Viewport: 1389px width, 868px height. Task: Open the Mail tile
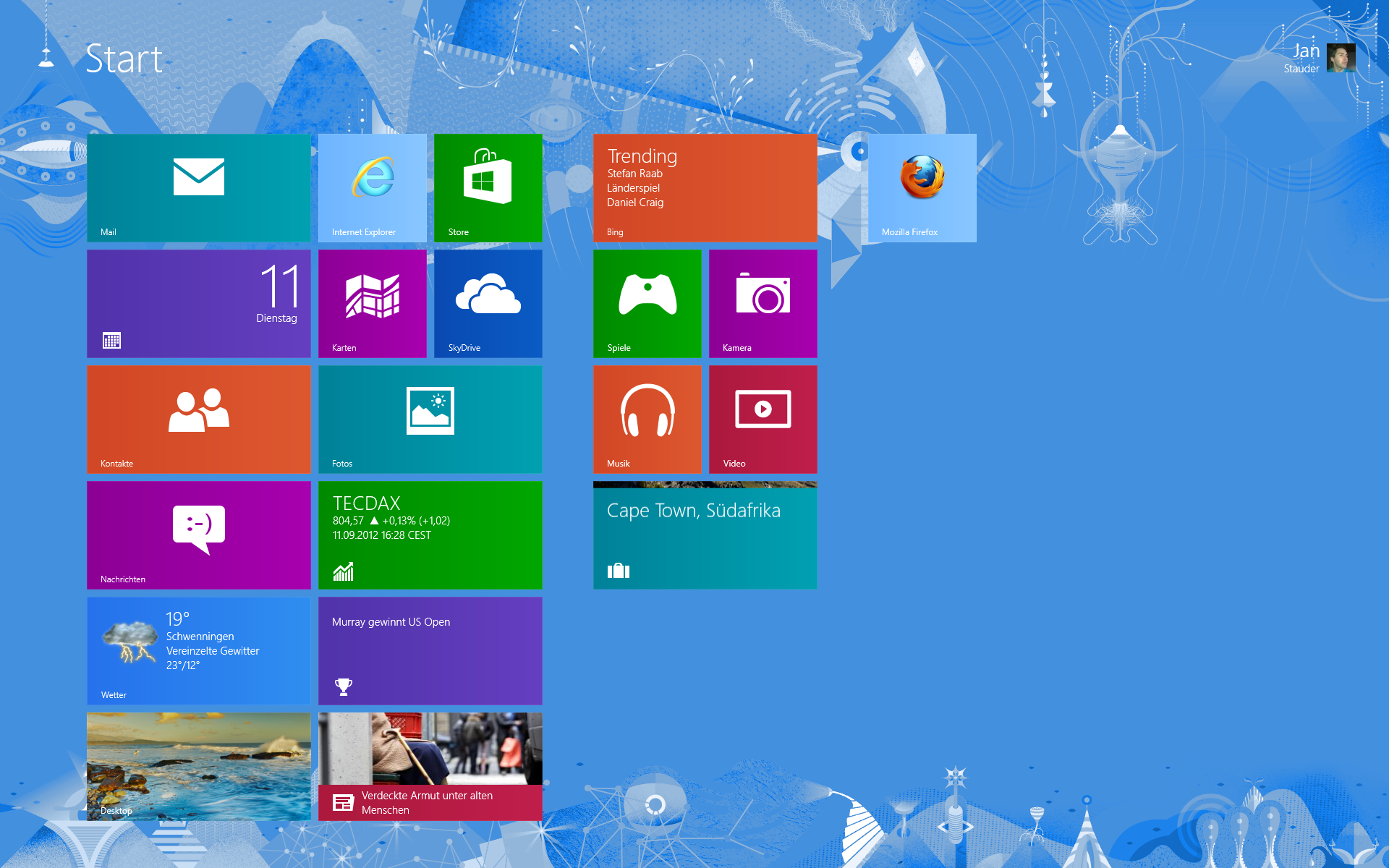[198, 187]
